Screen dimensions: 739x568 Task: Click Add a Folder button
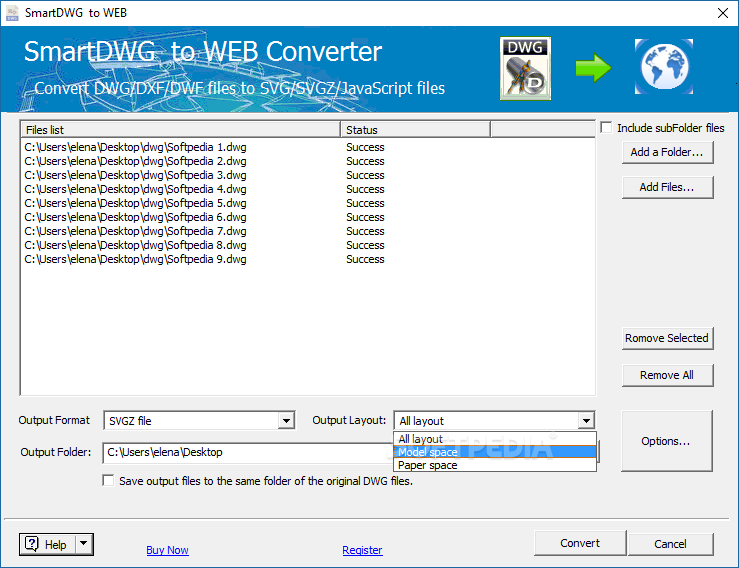tap(667, 152)
